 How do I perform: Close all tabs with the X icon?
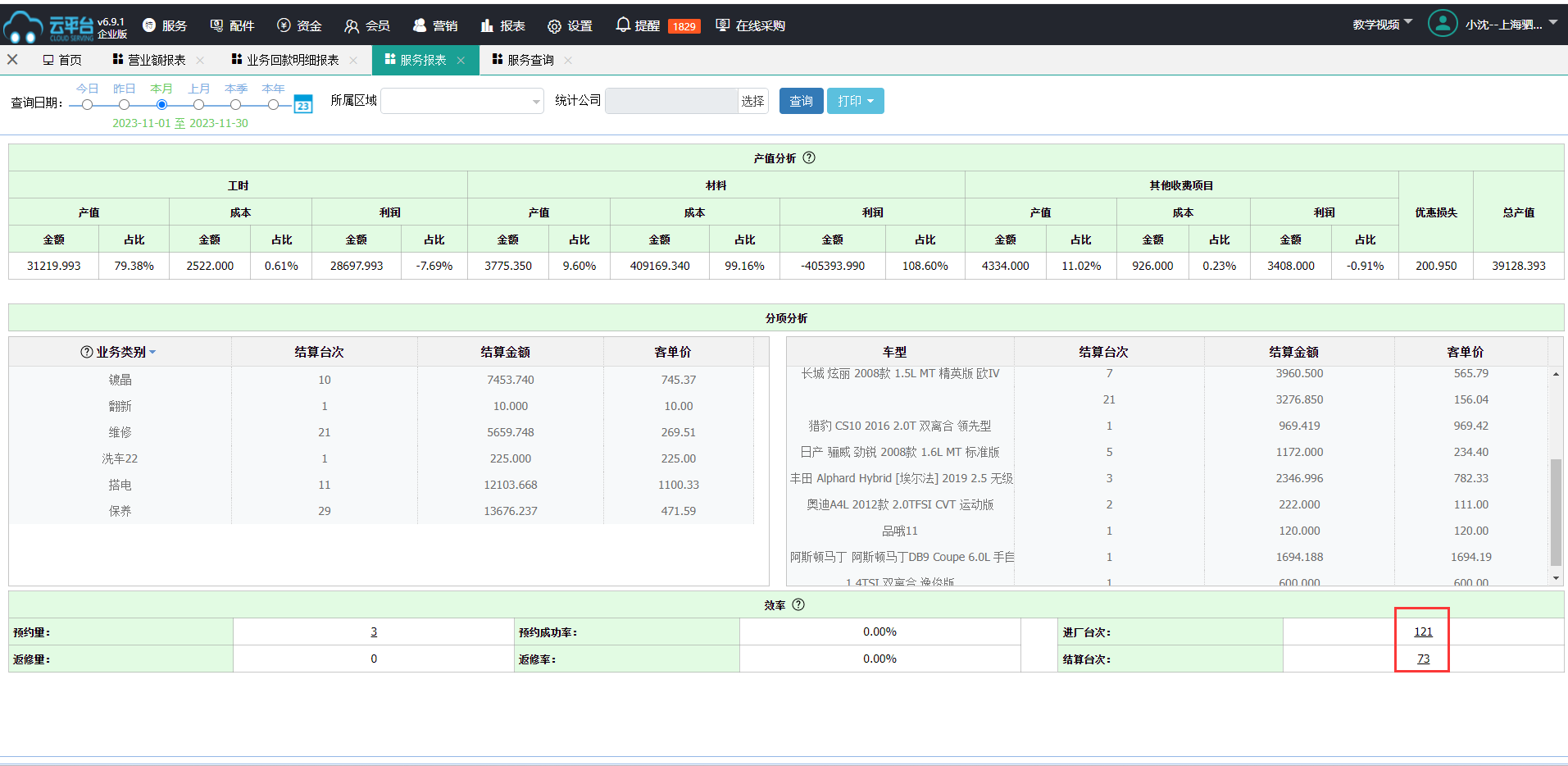pyautogui.click(x=12, y=60)
